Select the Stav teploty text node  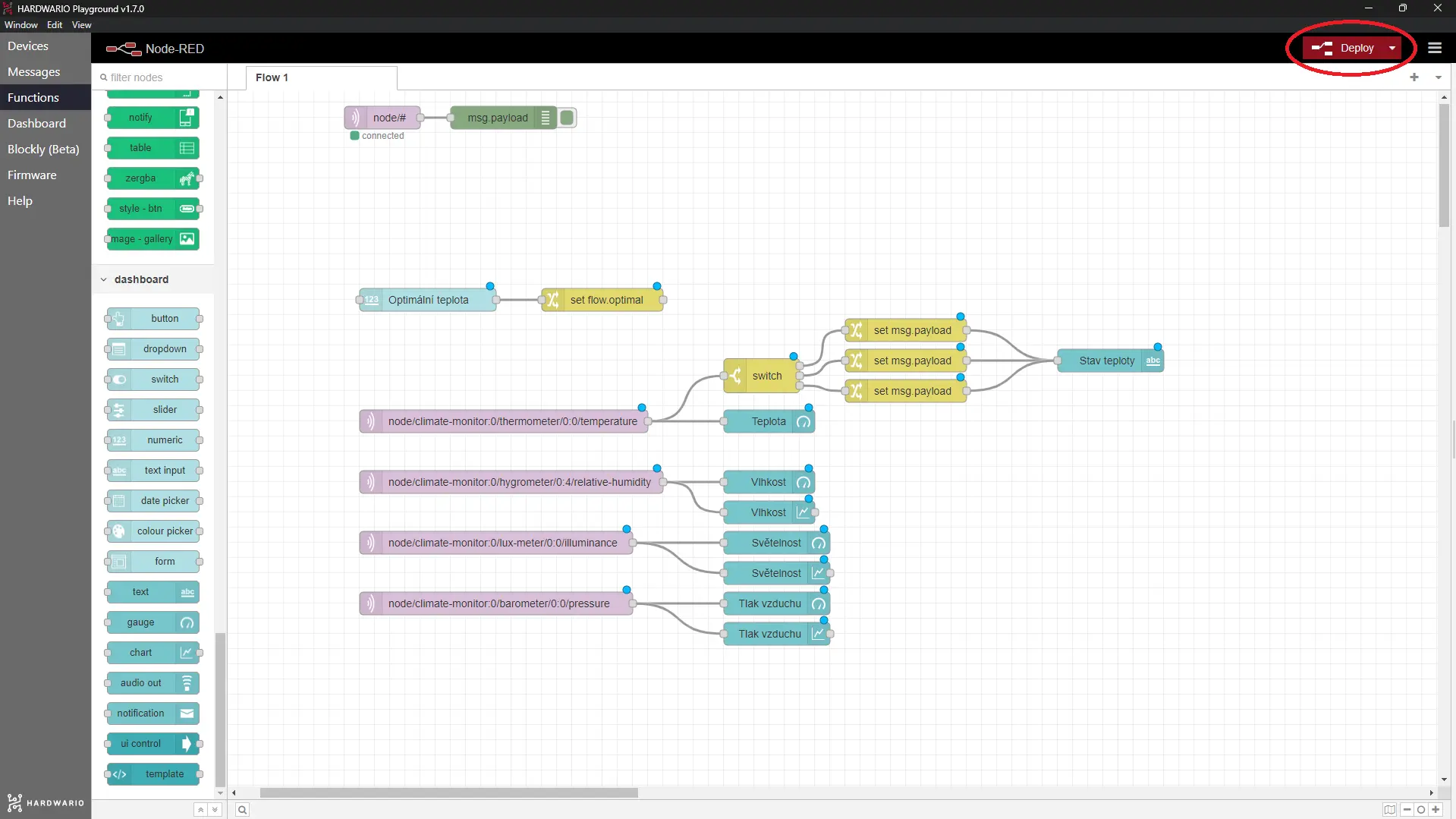pyautogui.click(x=1111, y=361)
